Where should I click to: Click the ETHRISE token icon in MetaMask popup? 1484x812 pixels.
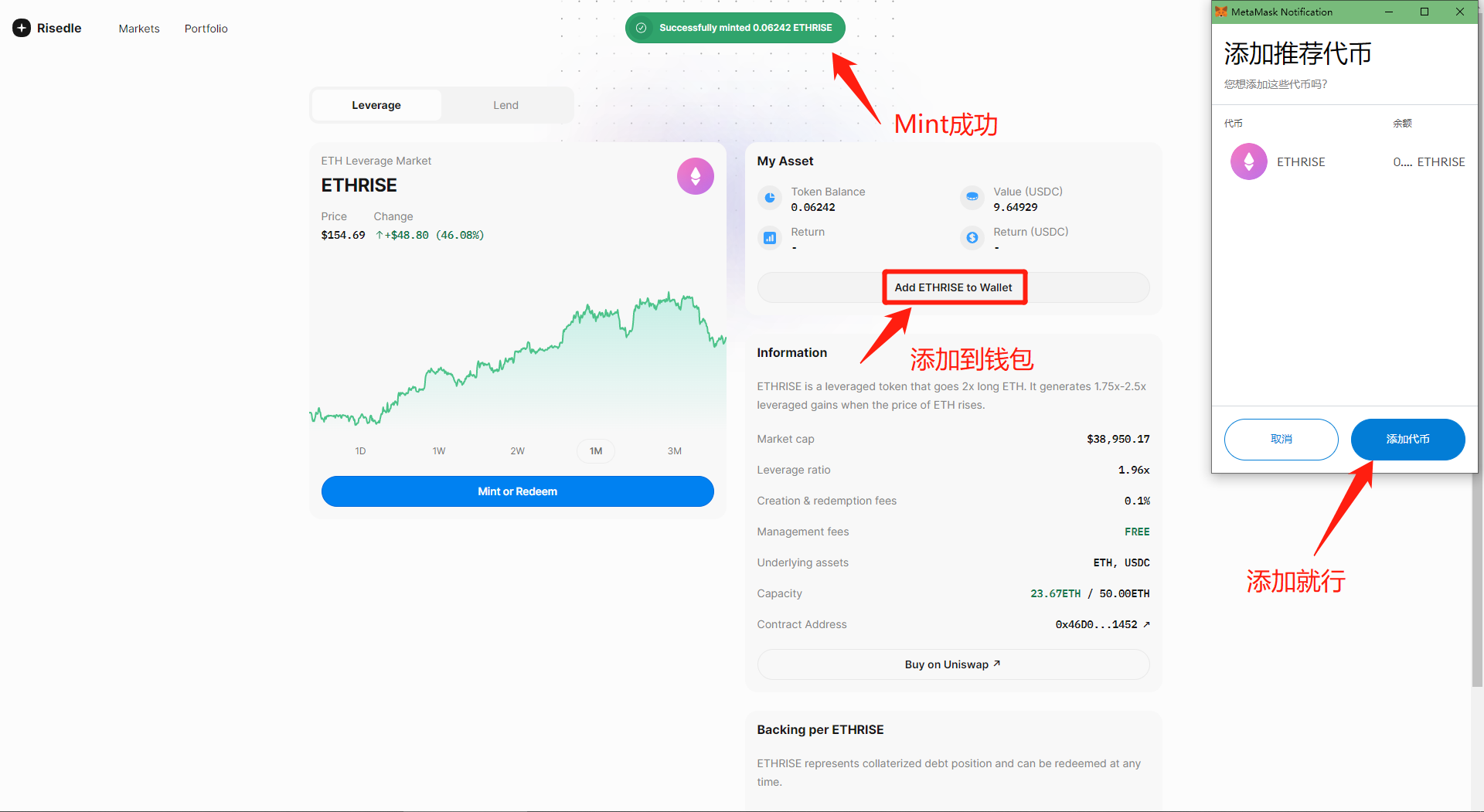(x=1248, y=161)
